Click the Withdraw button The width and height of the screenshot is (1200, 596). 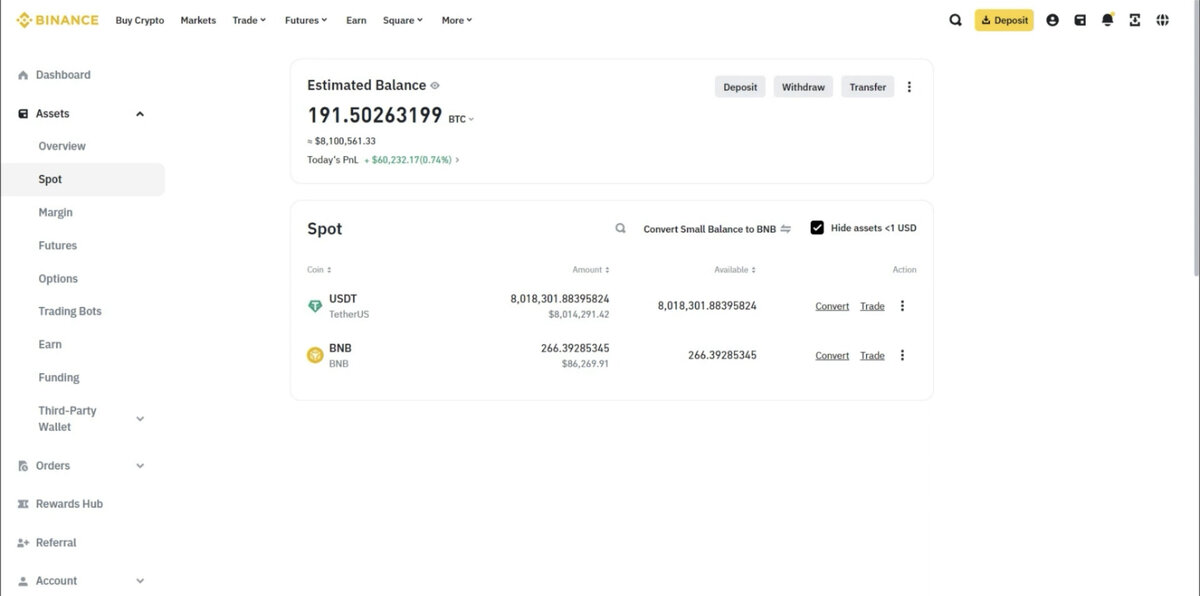[803, 87]
